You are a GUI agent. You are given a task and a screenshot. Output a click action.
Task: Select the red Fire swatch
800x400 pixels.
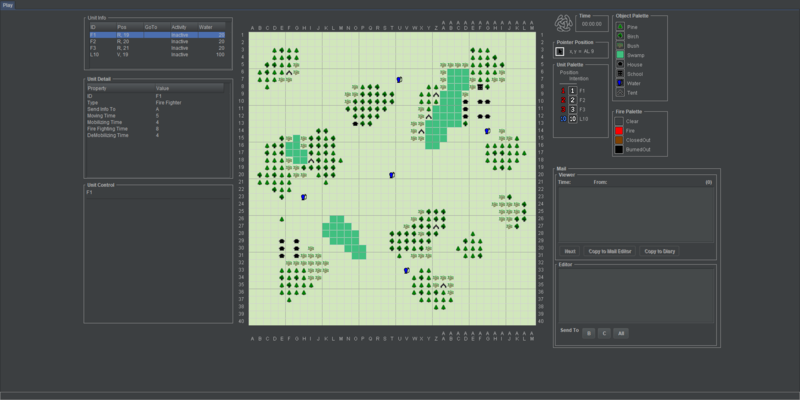tap(620, 131)
